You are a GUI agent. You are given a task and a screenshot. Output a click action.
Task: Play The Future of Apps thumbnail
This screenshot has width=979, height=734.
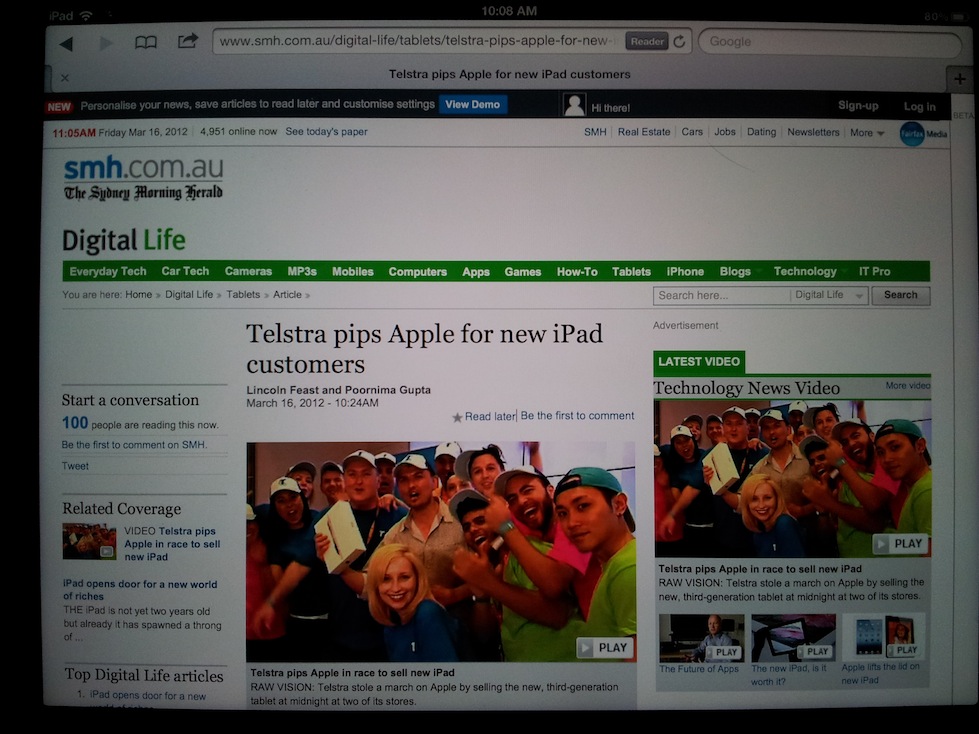702,638
